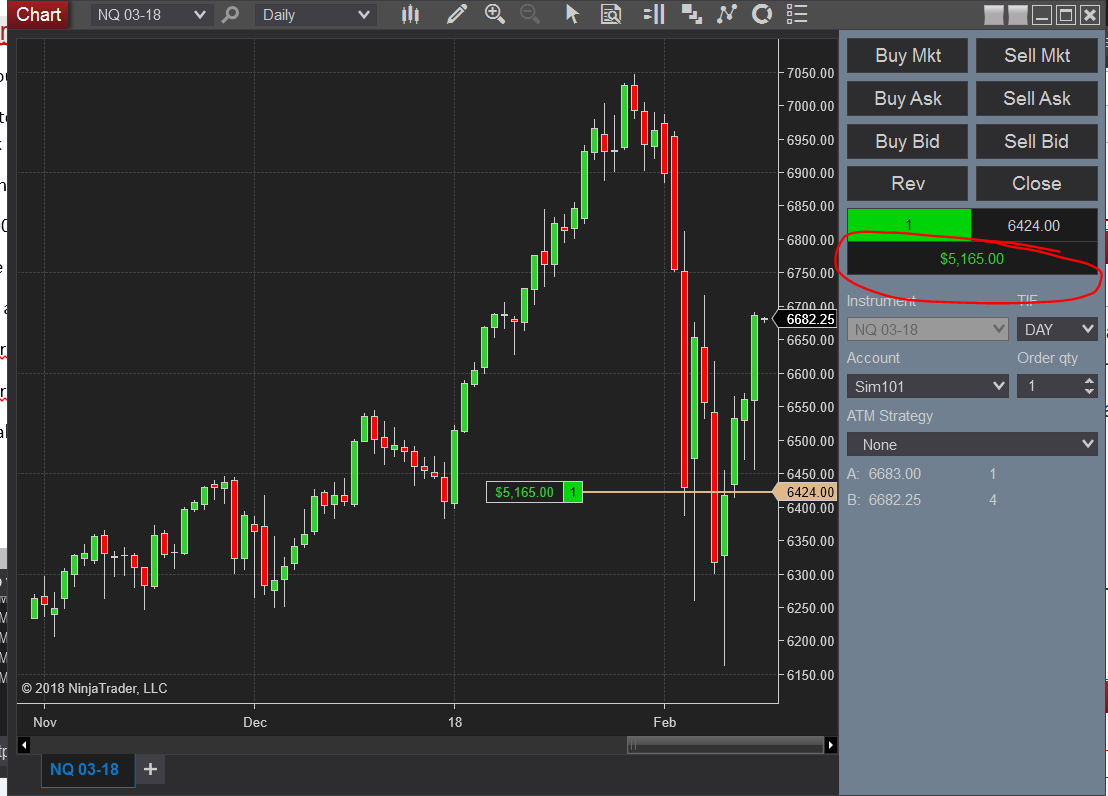The height and width of the screenshot is (796, 1108).
Task: Open the properties list icon
Action: tap(797, 14)
